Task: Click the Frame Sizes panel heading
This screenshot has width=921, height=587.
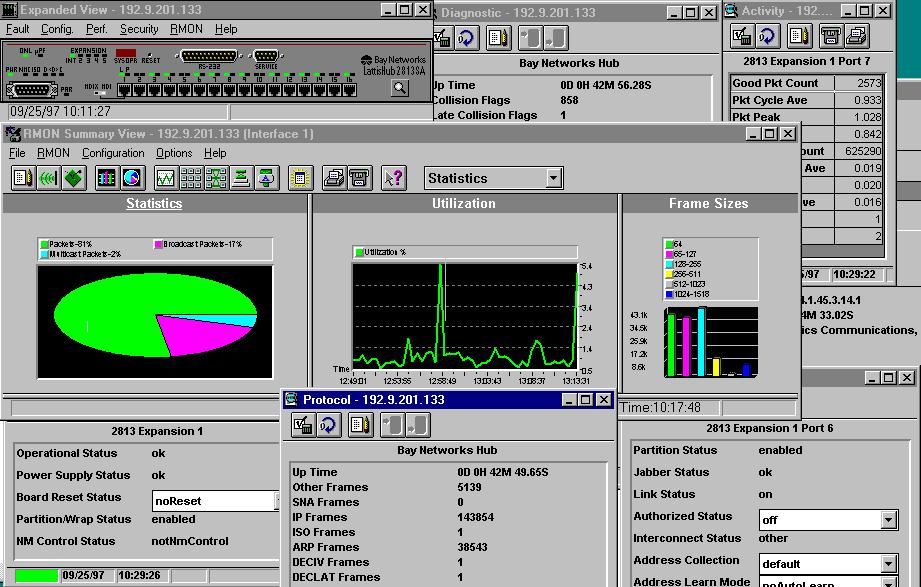Action: (x=708, y=203)
